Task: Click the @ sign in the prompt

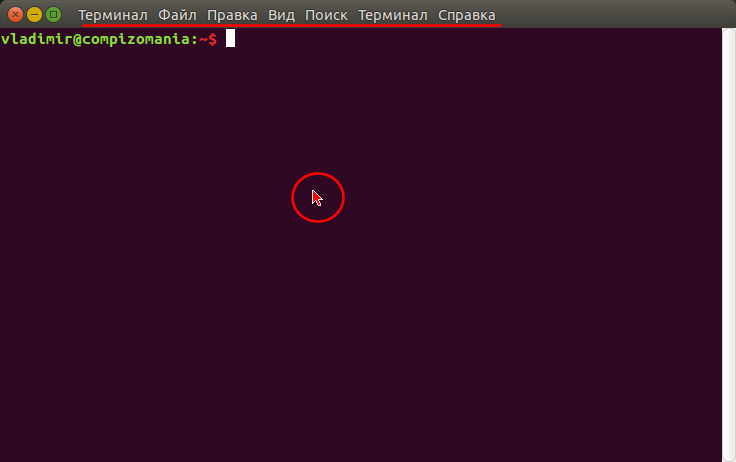Action: pos(77,39)
